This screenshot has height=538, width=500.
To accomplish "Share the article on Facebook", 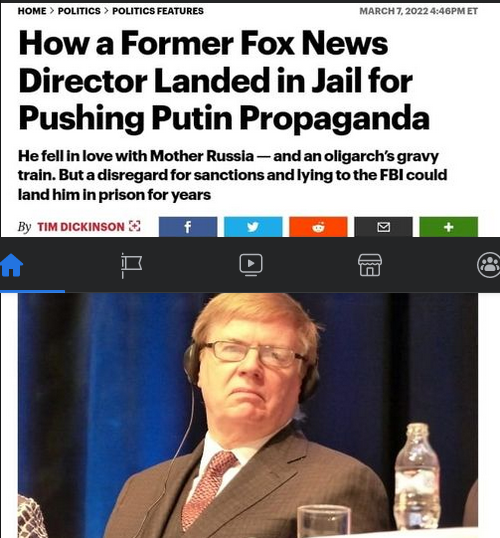I will (x=188, y=227).
